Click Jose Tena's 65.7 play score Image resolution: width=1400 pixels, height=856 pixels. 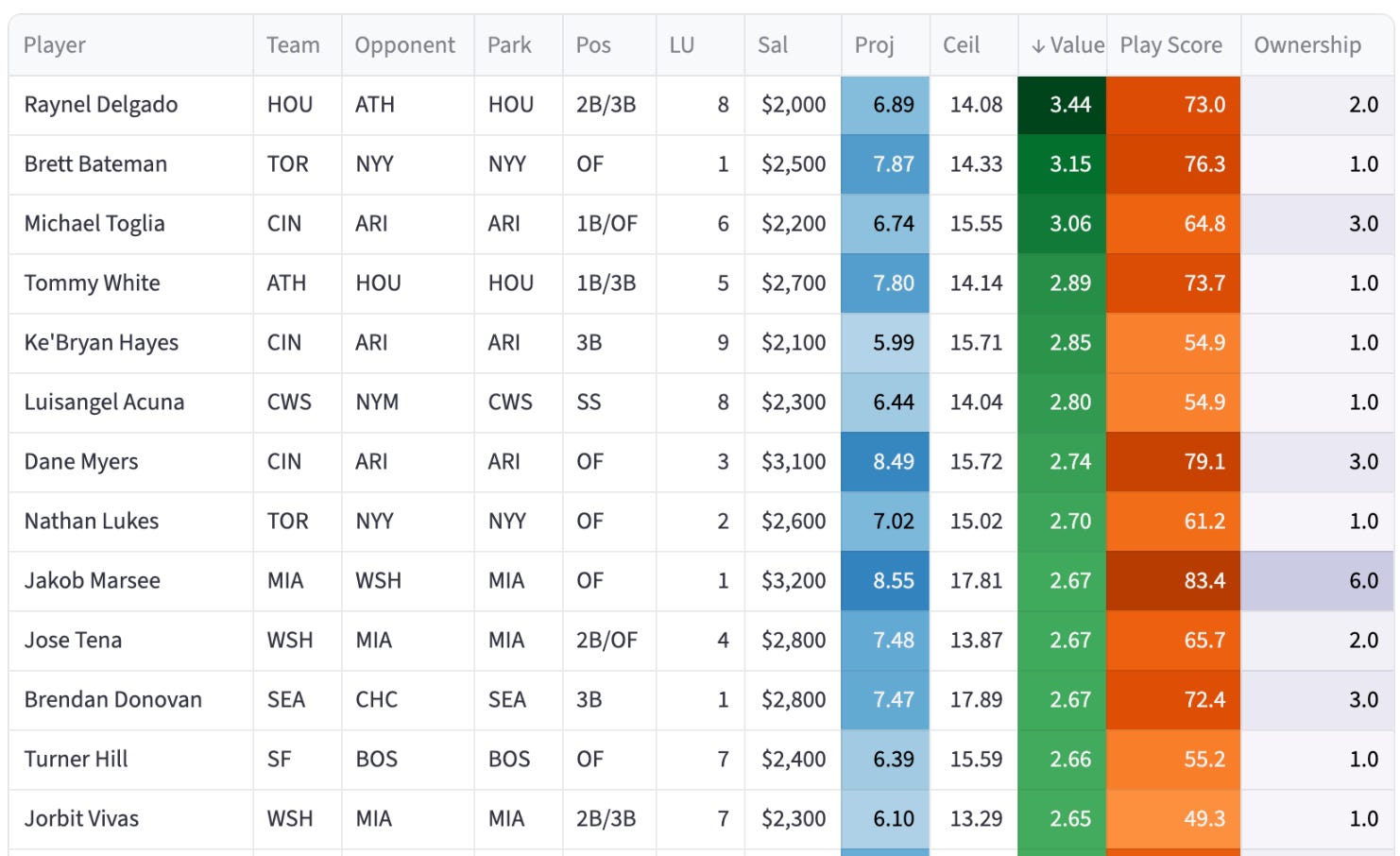(x=1173, y=641)
